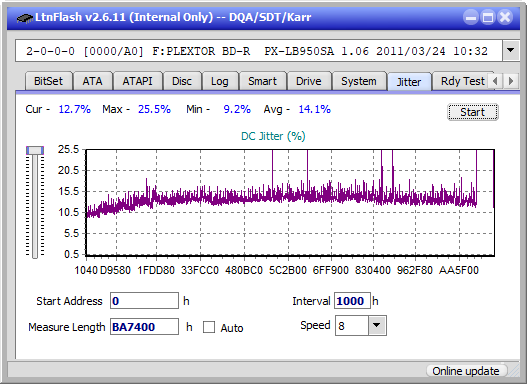Switch to the ATA tab
The image size is (527, 384).
(x=92, y=81)
